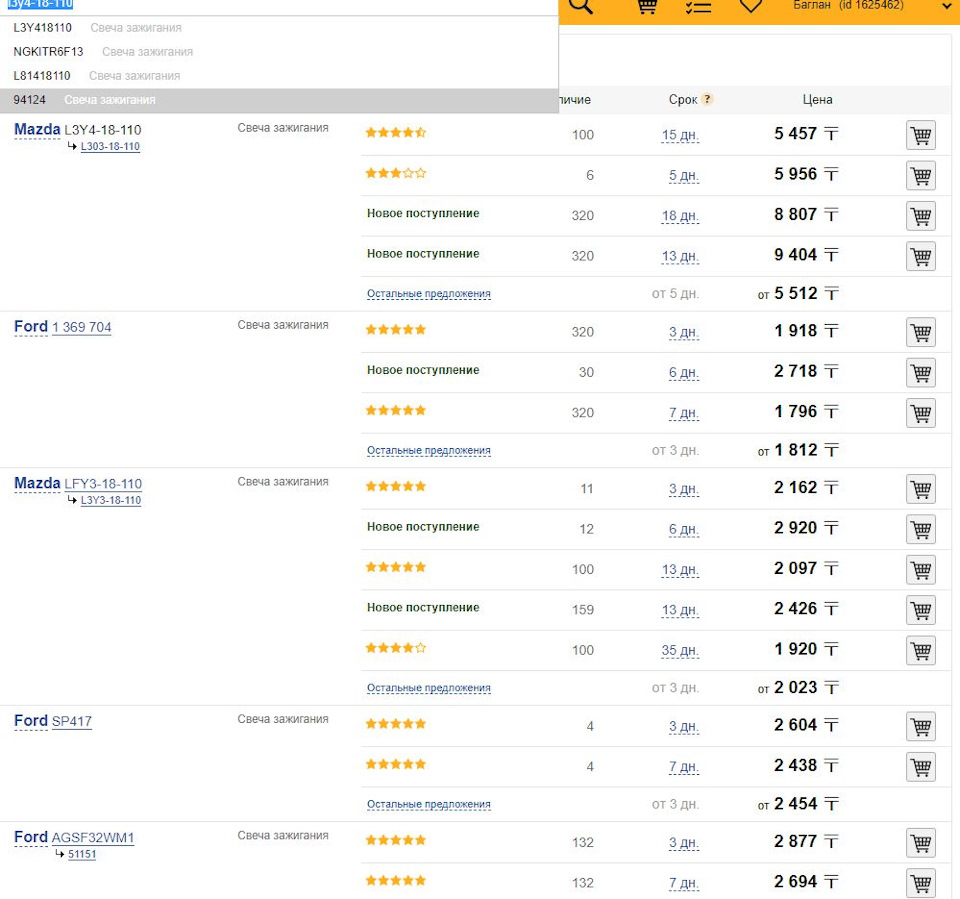The height and width of the screenshot is (899, 960).
Task: Add offer priced 8 807 to cart
Action: point(921,216)
